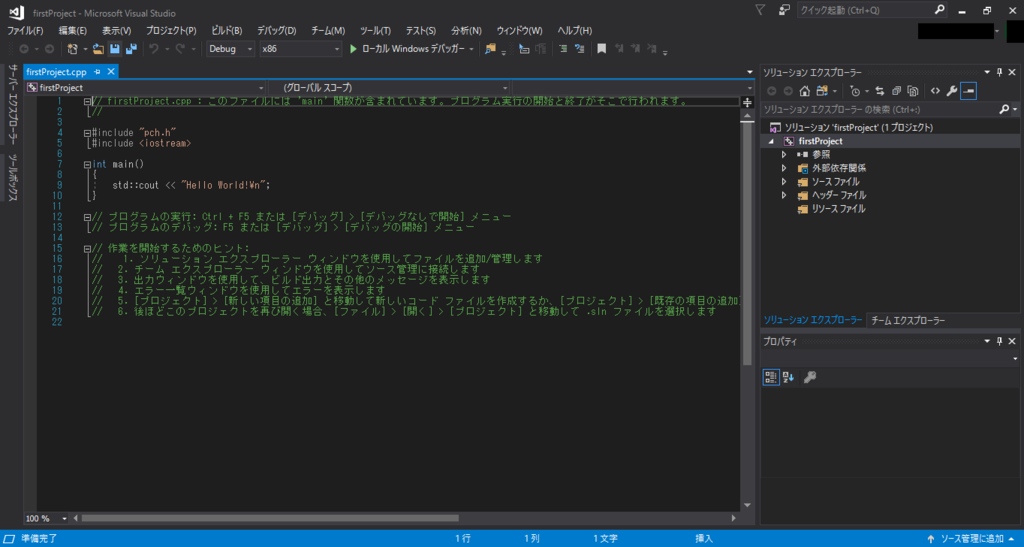This screenshot has width=1024, height=547.
Task: Open the ツールボックス side tab
Action: click(x=12, y=177)
